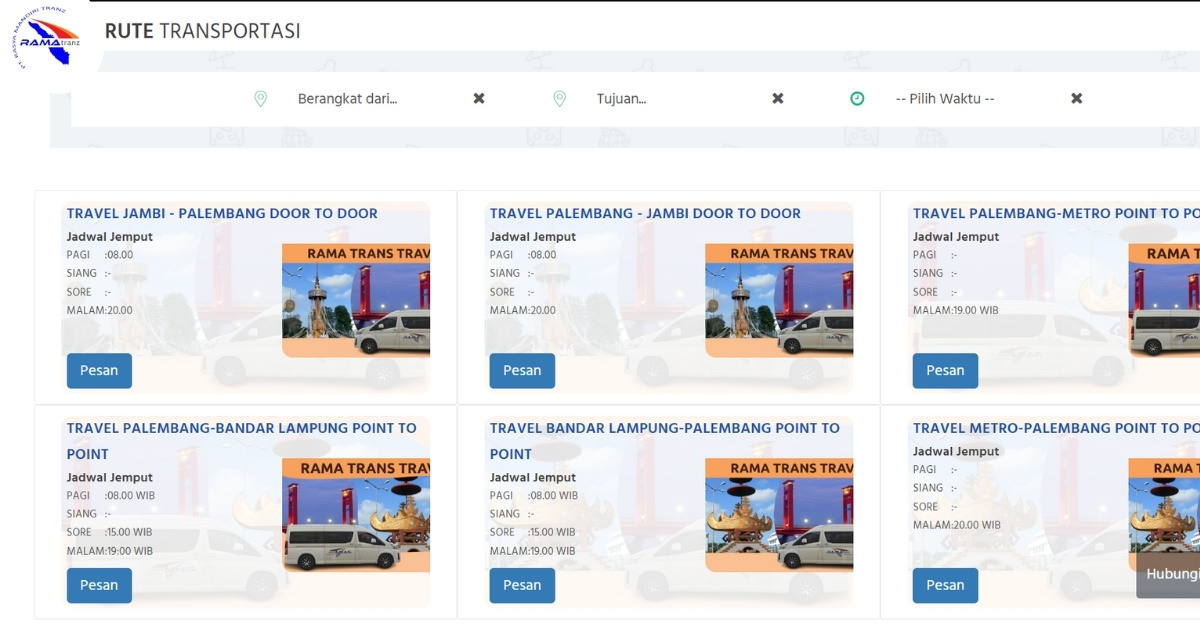Click MALAM:19.00 WIB in the Palembang-Metro card
Image resolution: width=1200 pixels, height=630 pixels.
tap(956, 310)
